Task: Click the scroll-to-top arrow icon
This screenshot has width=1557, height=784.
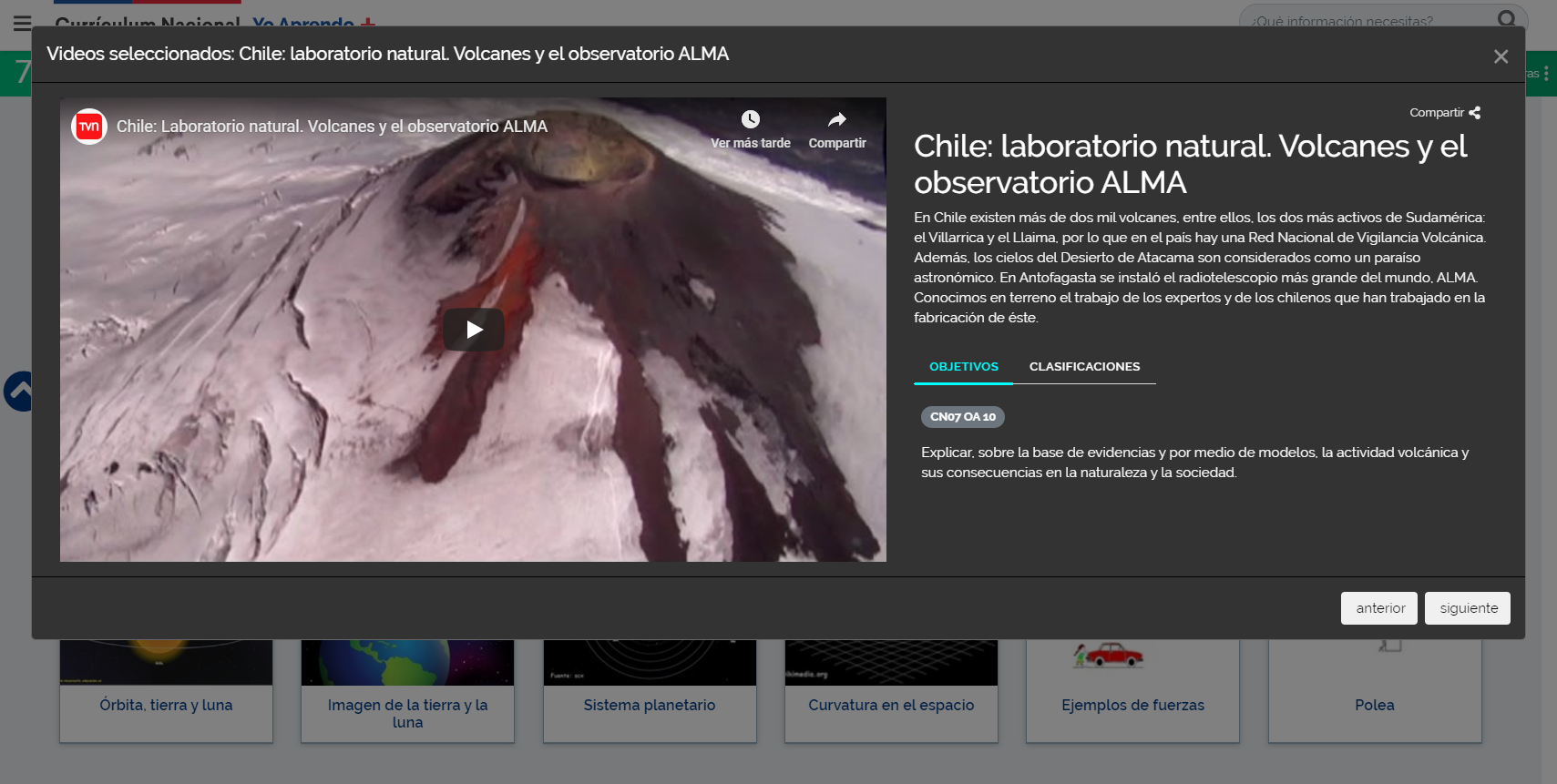Action: coord(18,392)
